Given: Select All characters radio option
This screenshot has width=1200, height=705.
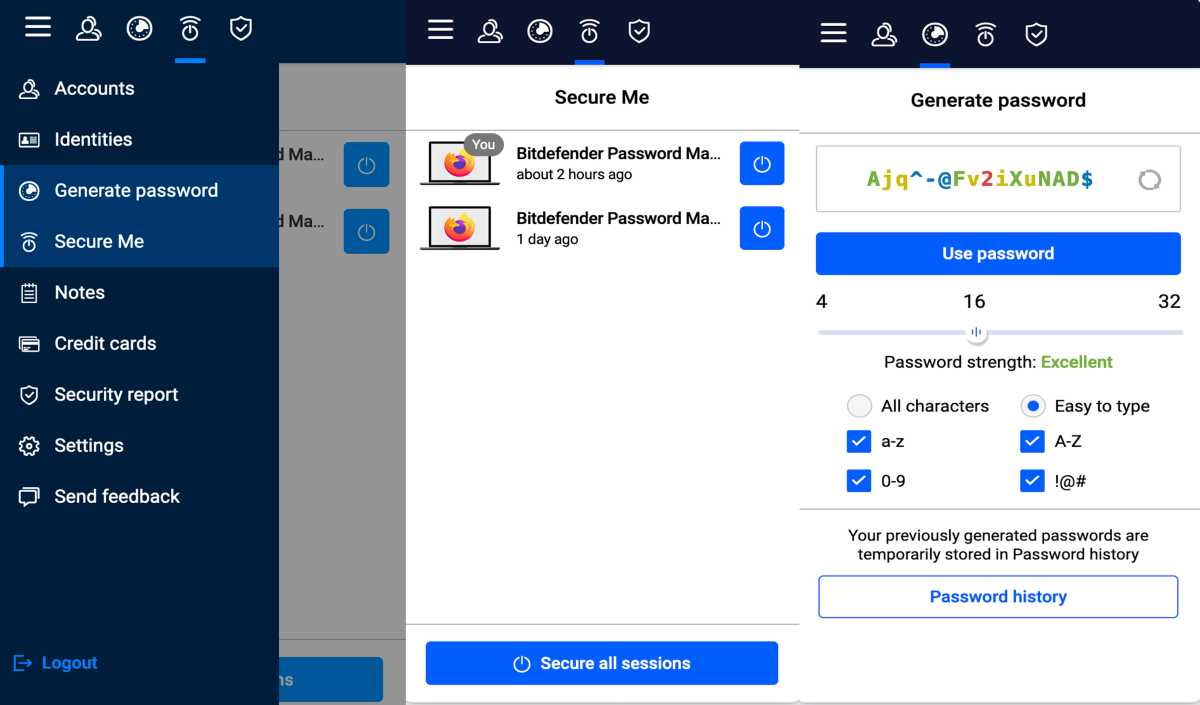Looking at the screenshot, I should 859,406.
